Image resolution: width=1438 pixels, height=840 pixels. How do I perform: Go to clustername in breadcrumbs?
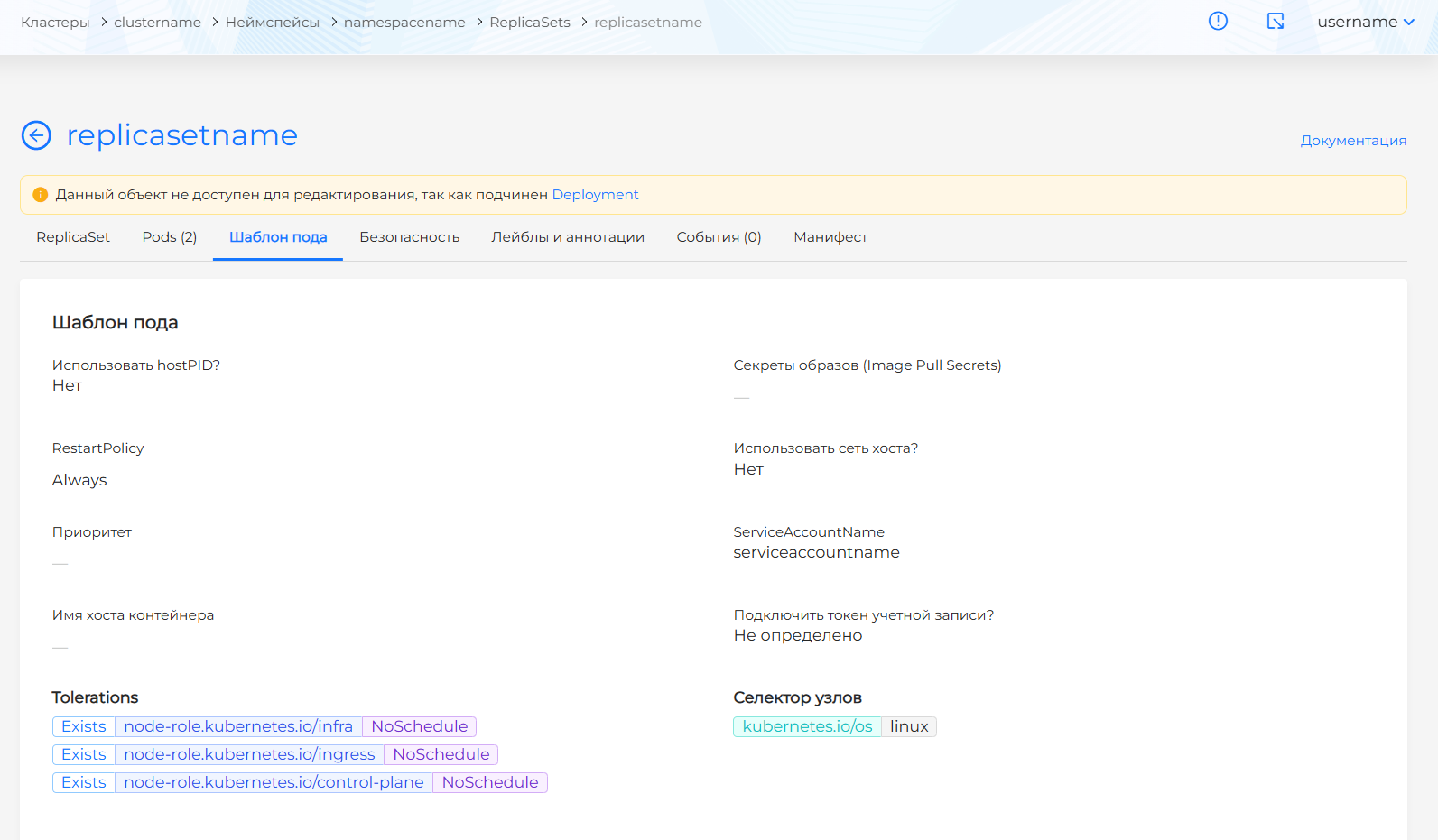pos(157,23)
